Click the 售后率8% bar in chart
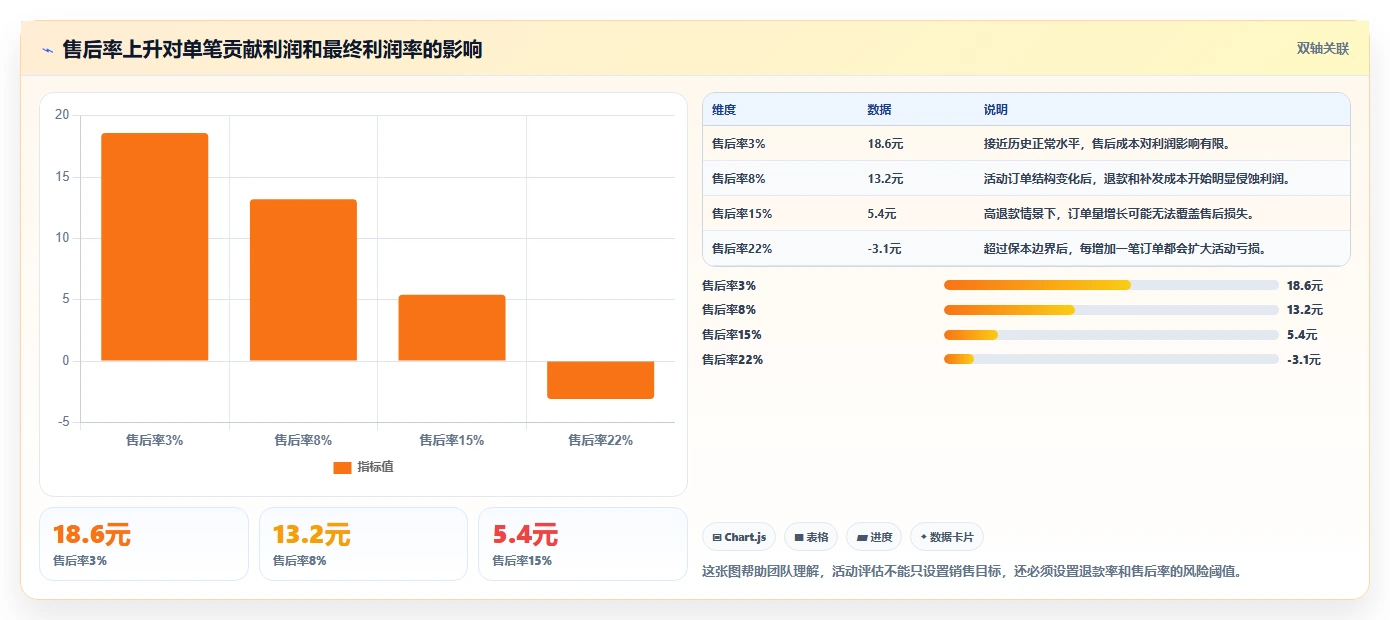 (303, 280)
